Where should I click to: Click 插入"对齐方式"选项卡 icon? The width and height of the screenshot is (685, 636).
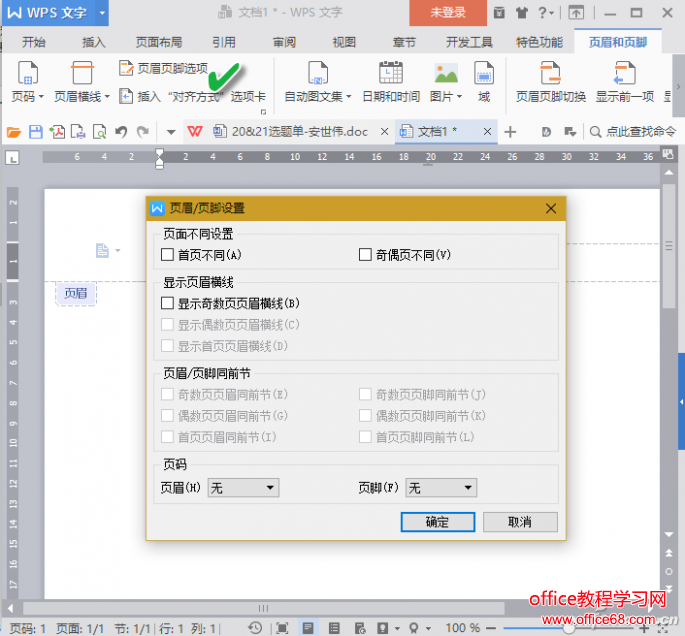coord(126,96)
